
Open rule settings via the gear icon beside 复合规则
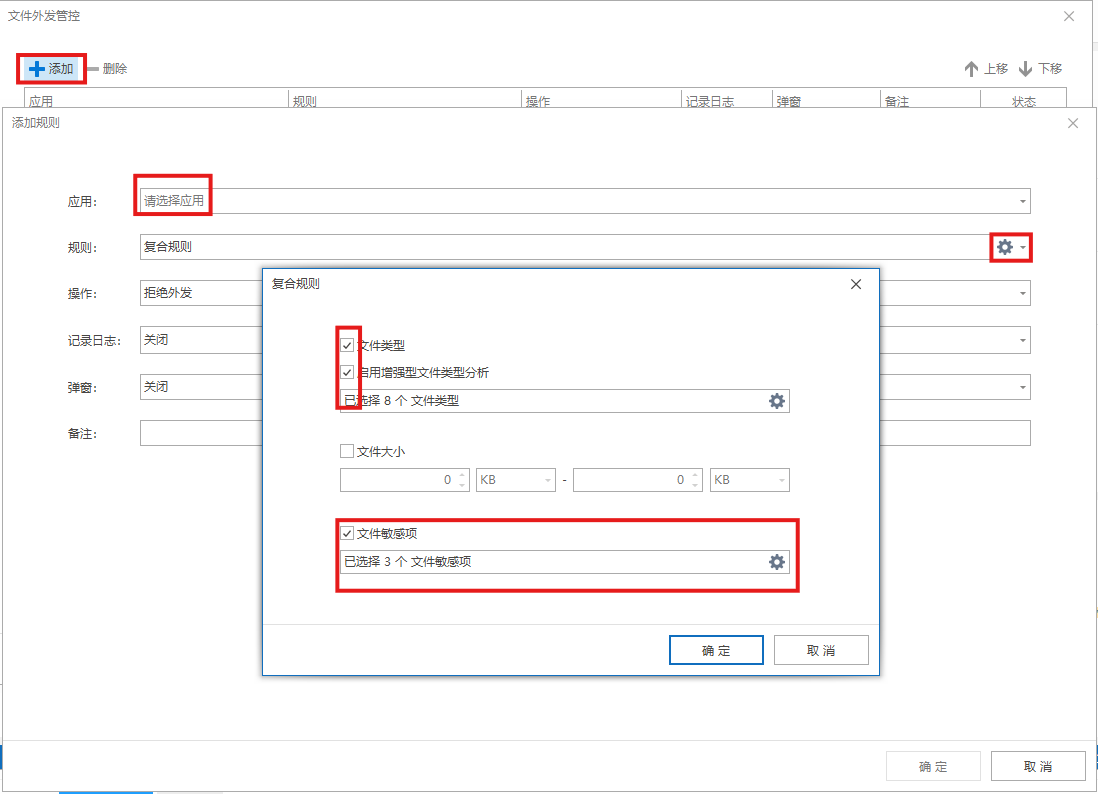point(1005,247)
